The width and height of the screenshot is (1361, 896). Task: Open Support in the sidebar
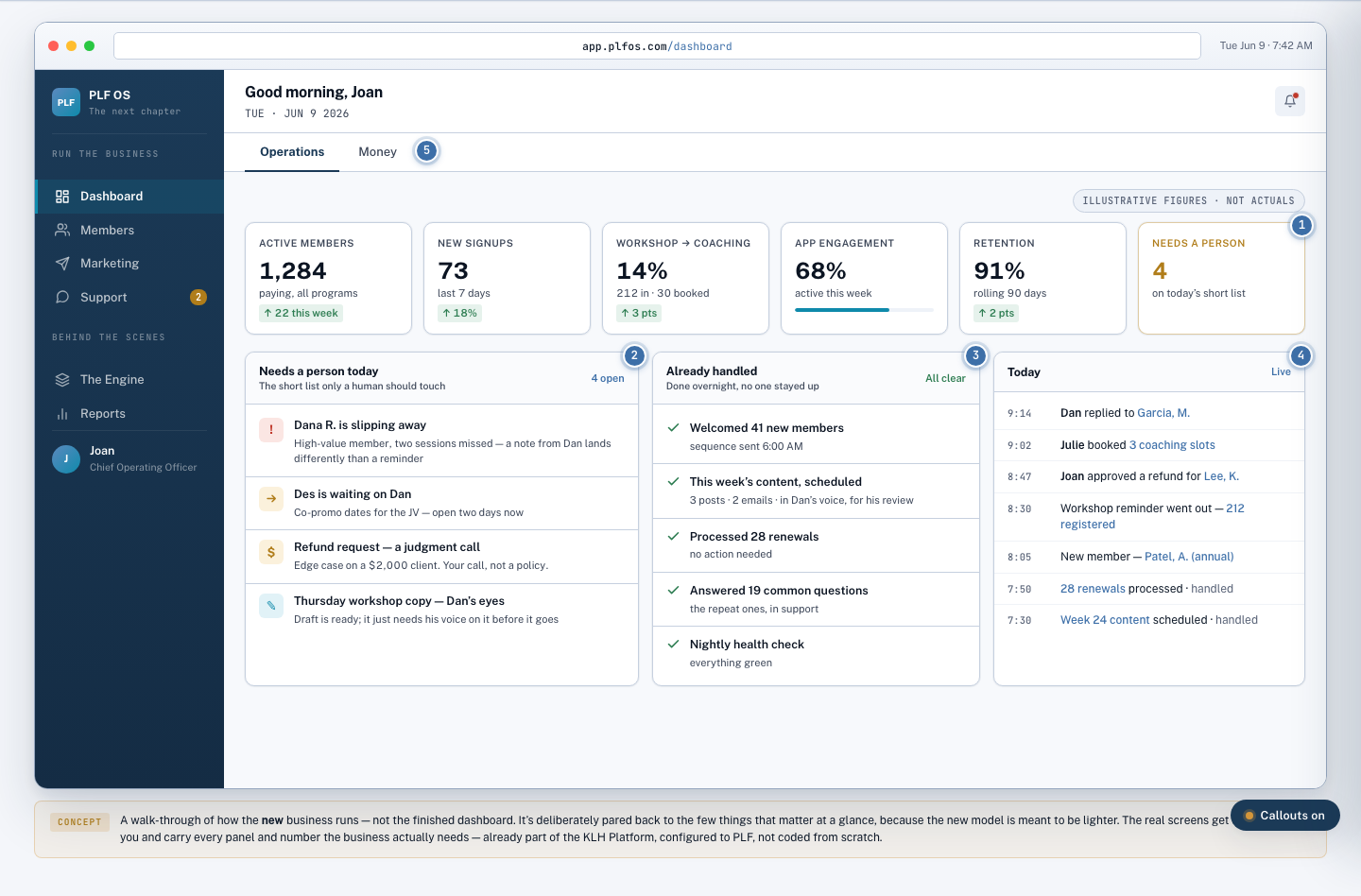tap(129, 297)
